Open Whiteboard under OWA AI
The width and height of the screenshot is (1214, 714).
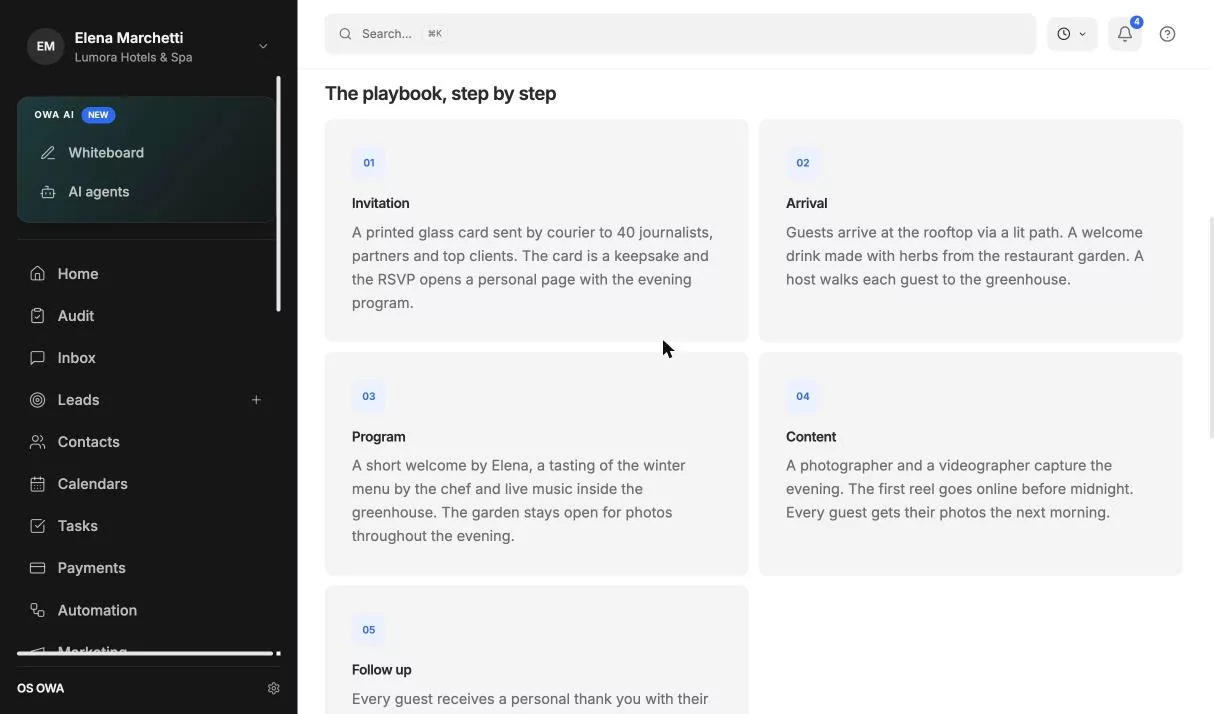(x=106, y=153)
